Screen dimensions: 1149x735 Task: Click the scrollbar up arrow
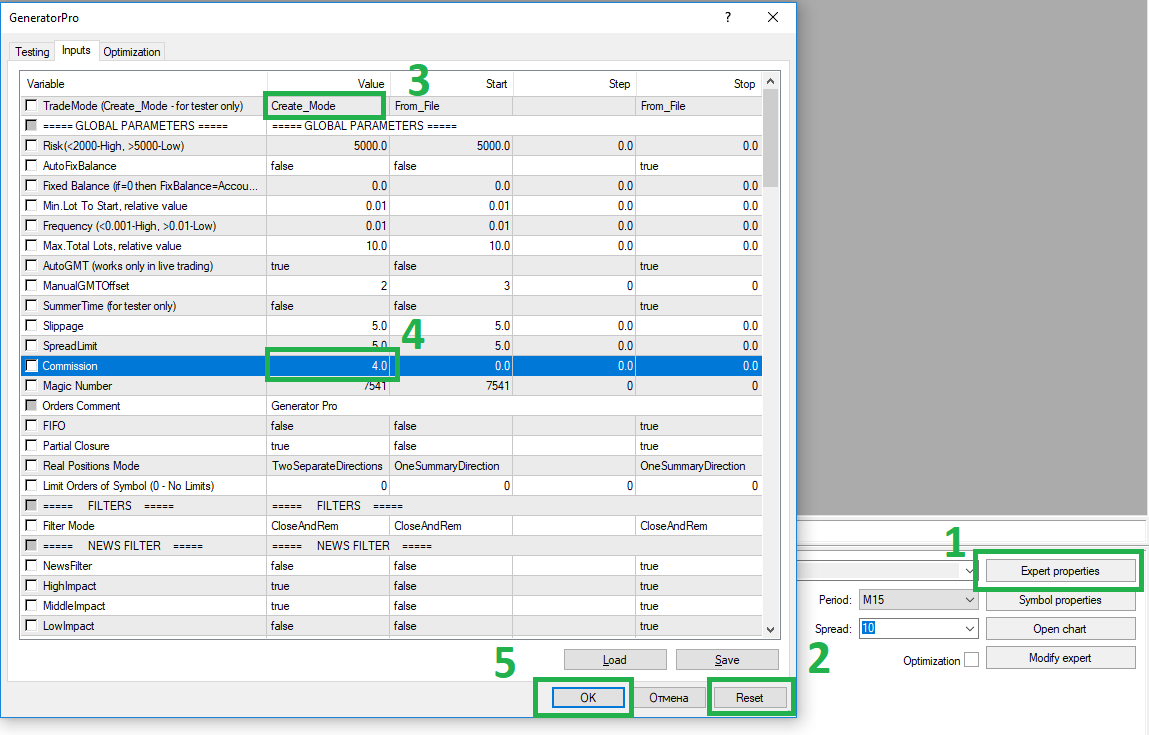pyautogui.click(x=770, y=82)
